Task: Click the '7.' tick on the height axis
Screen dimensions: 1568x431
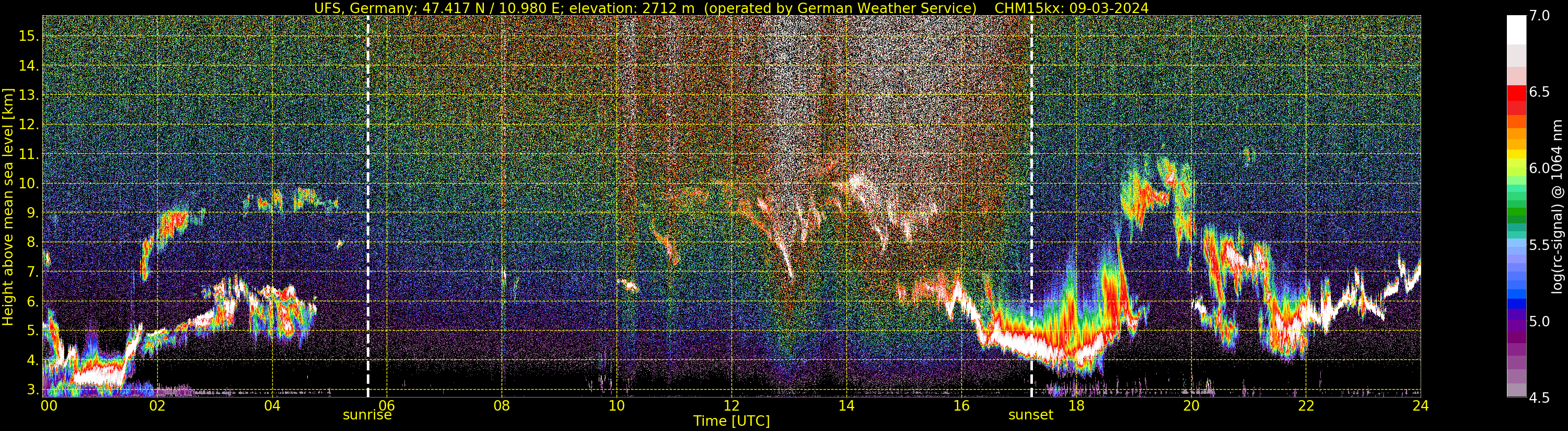Action: coord(32,272)
